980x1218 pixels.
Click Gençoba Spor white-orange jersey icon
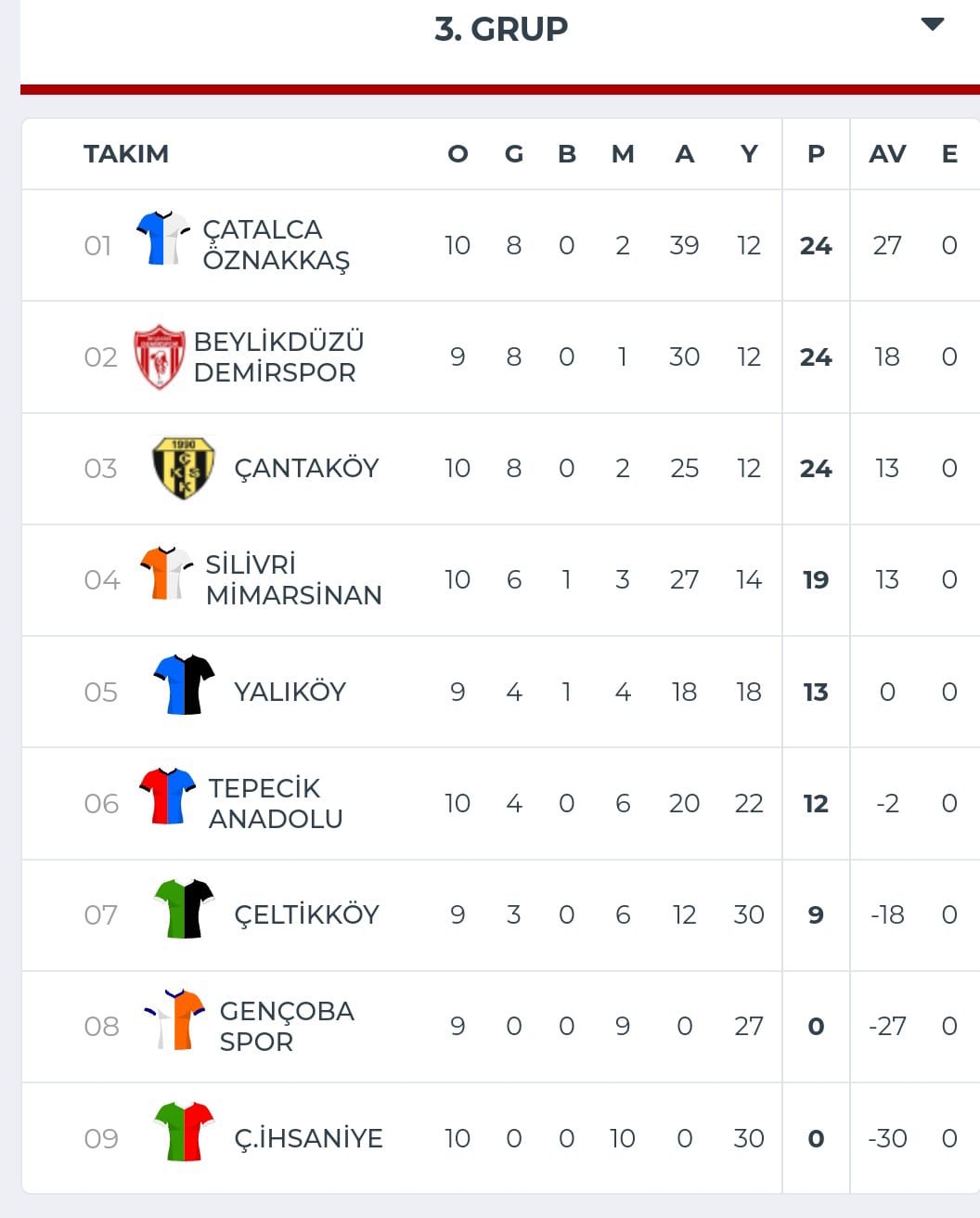coord(175,1020)
